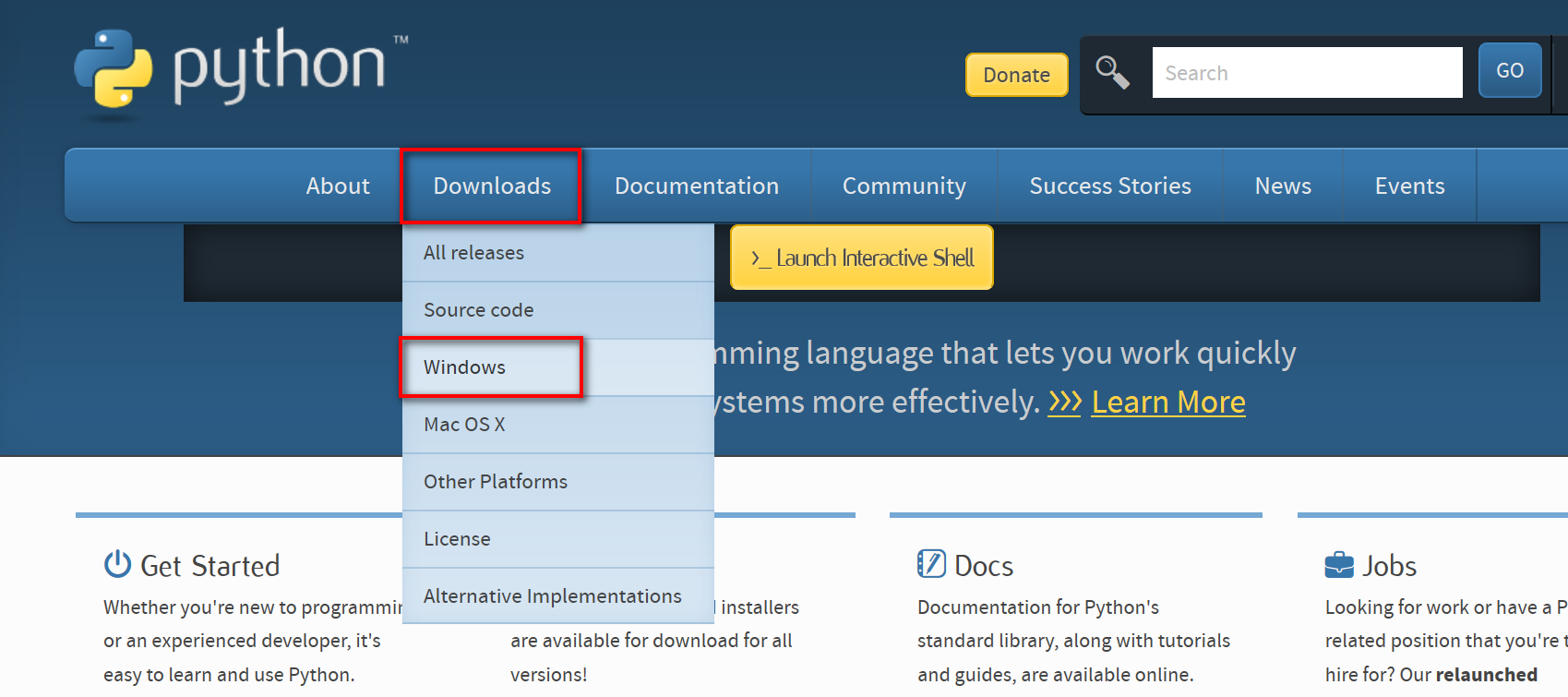1568x697 pixels.
Task: Select All releases from Downloads dropdown
Action: [558, 253]
